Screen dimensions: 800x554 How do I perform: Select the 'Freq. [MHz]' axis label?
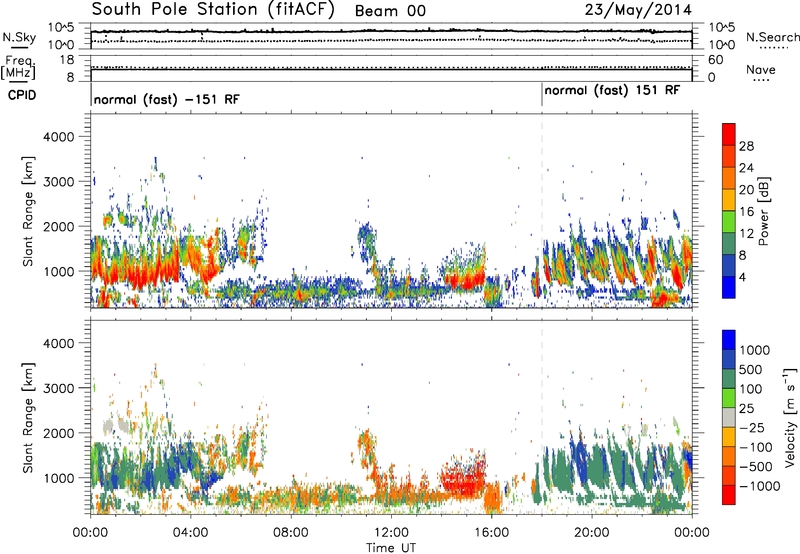coord(18,67)
